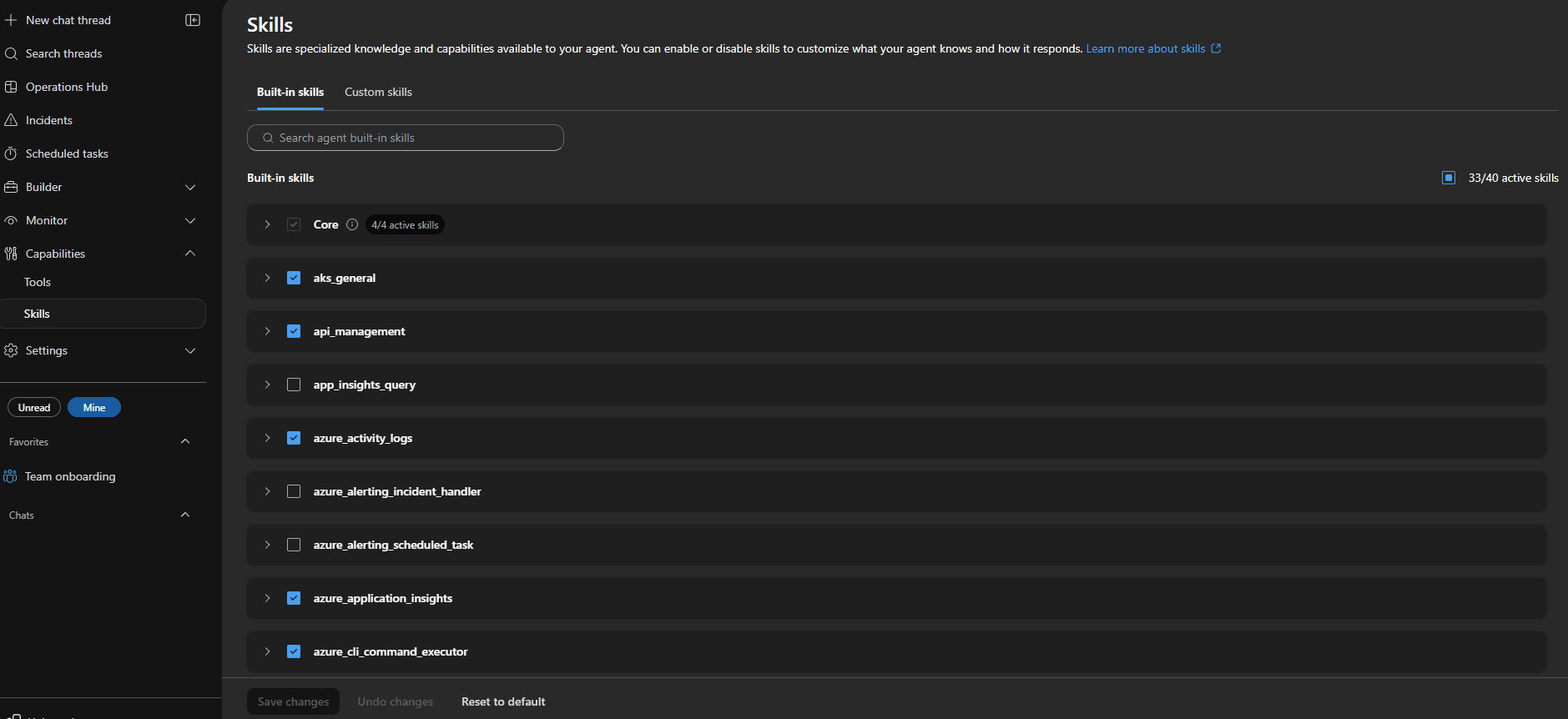Collapse the Favorites section
This screenshot has width=1568, height=719.
185,441
